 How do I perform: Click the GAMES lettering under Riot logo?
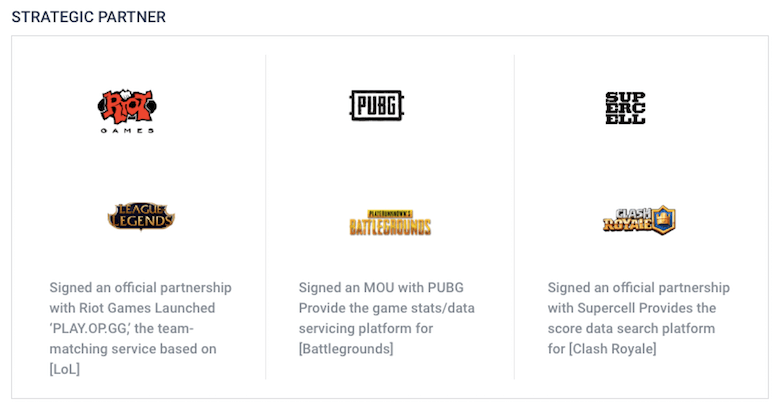click(x=127, y=130)
